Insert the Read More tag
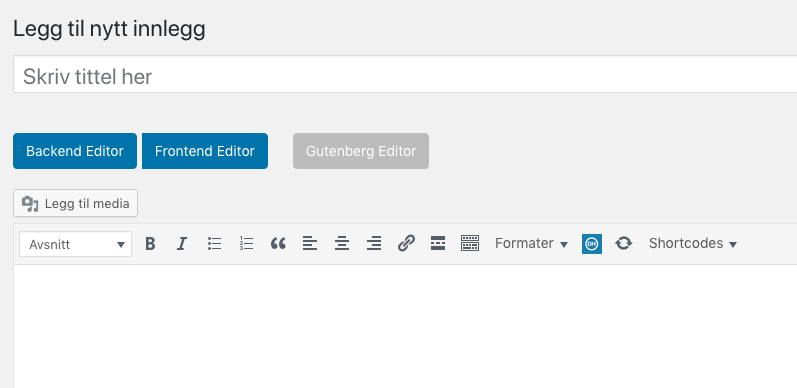 tap(438, 244)
